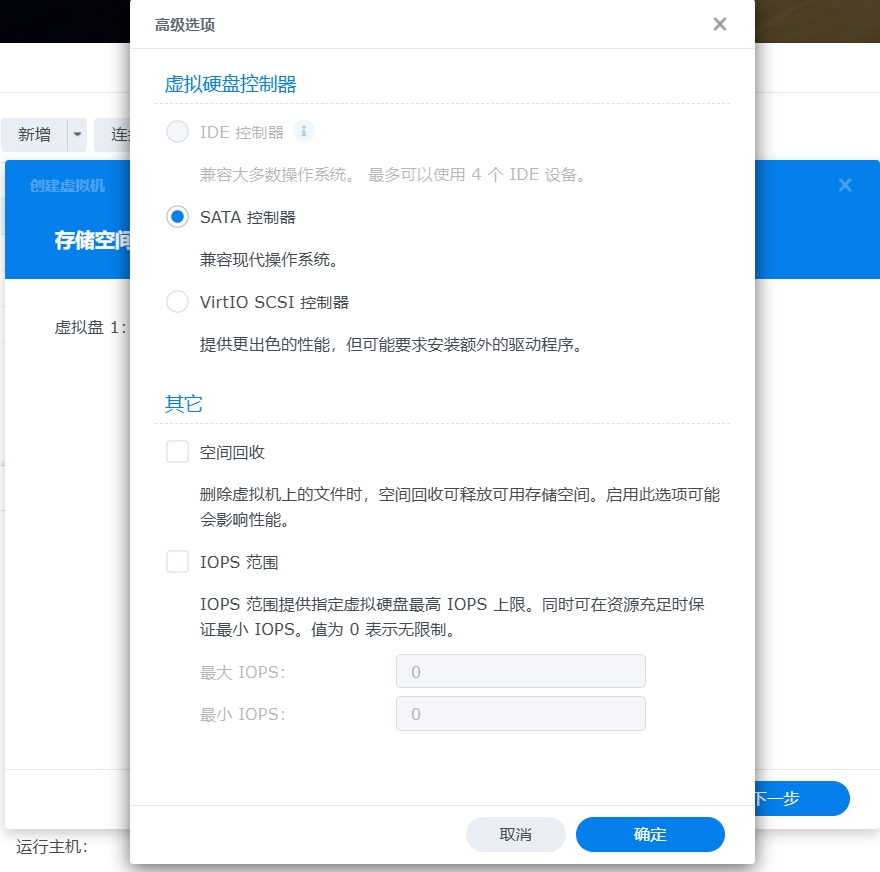Viewport: 880px width, 872px height.
Task: Focus the 最小 IOPS input field
Action: coord(520,714)
